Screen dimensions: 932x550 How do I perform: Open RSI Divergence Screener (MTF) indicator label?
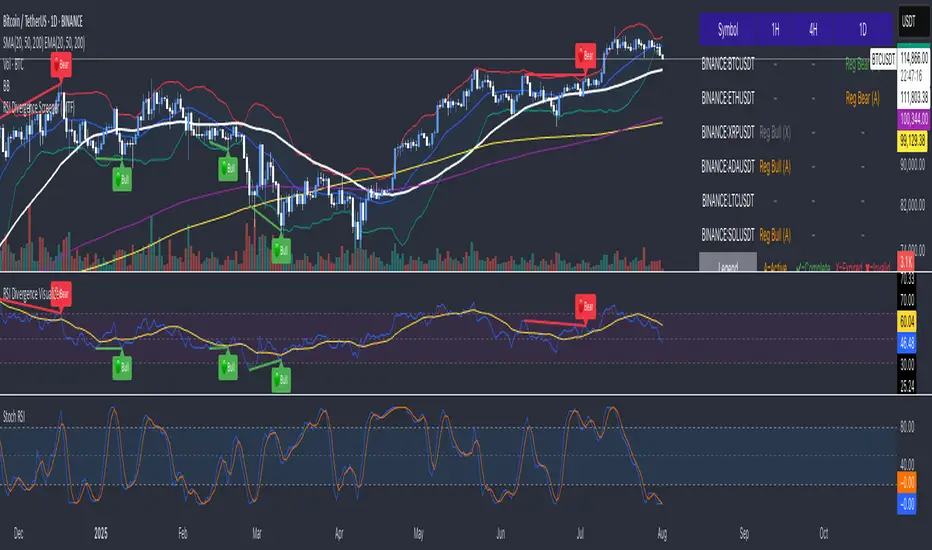point(39,108)
